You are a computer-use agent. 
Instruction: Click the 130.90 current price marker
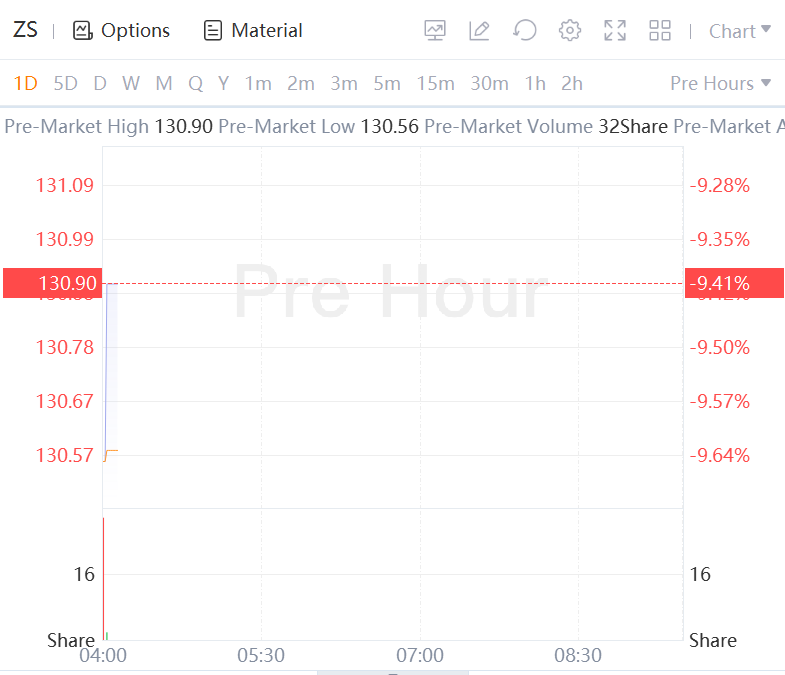[52, 284]
